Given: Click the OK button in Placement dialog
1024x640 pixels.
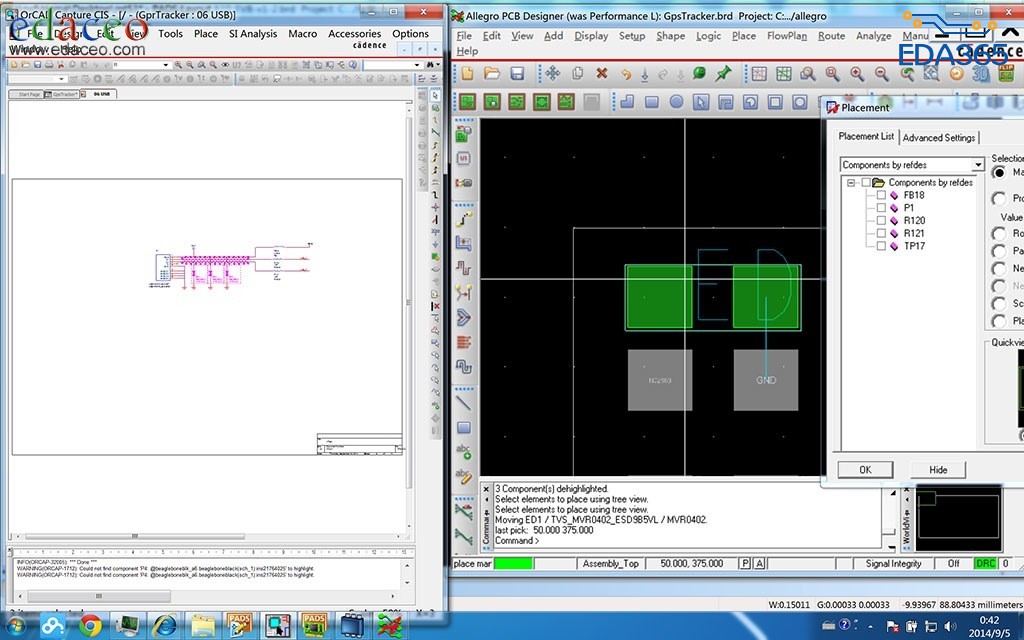Looking at the screenshot, I should tap(865, 470).
